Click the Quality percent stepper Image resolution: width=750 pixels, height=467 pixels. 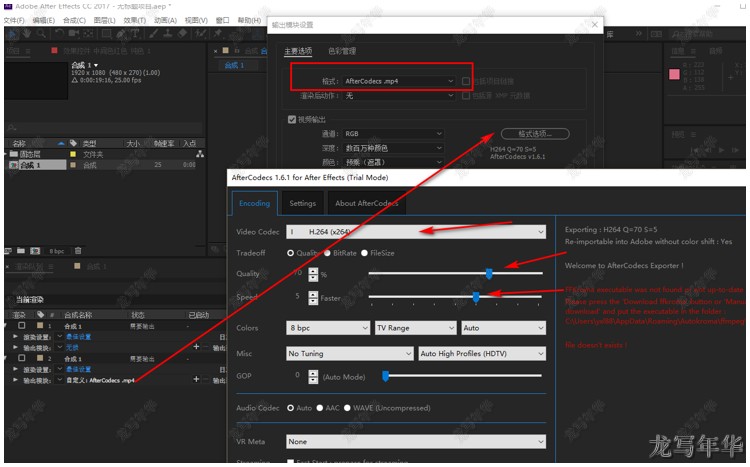[313, 274]
